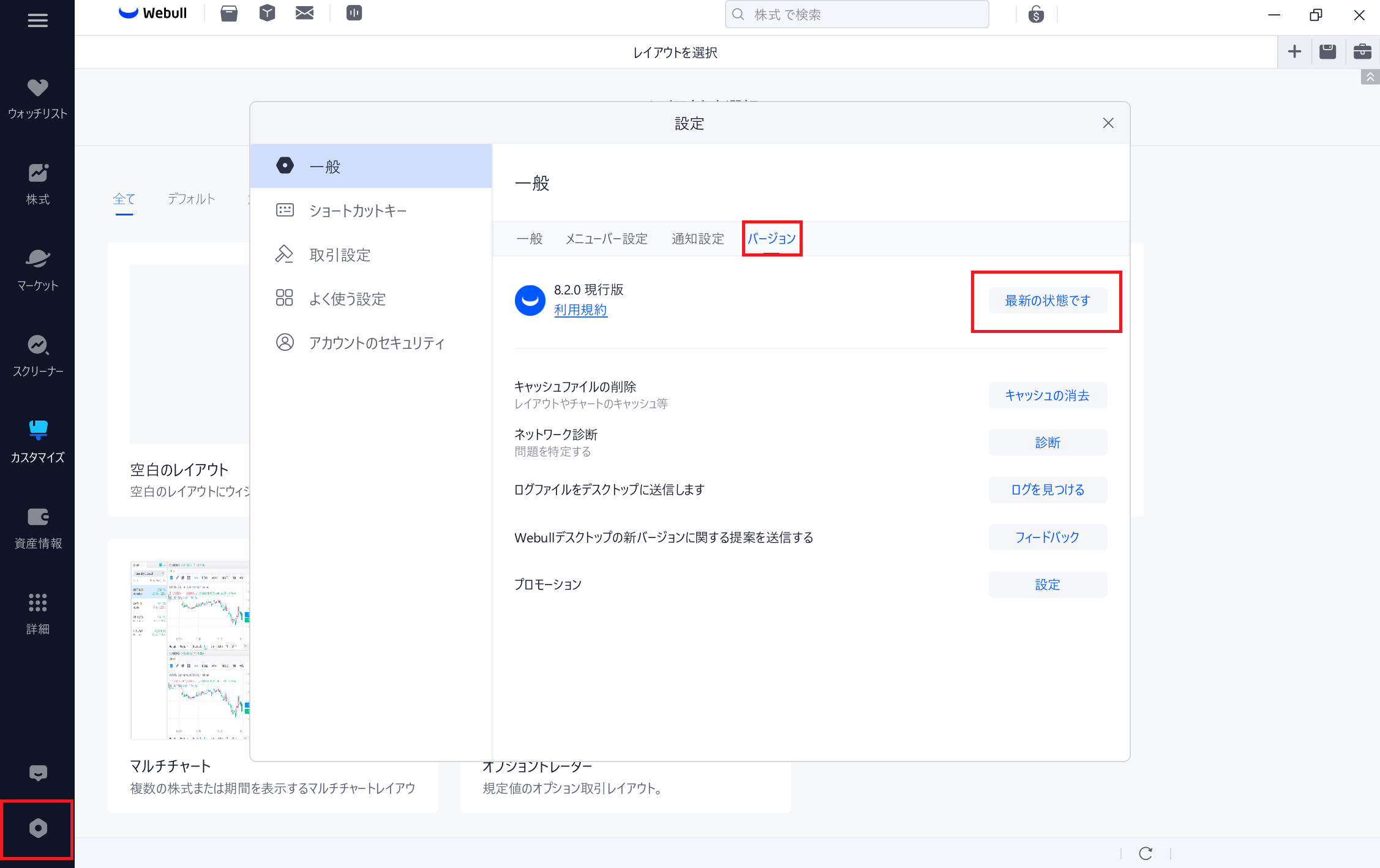
Task: Switch to the 通知設定 tab
Action: (697, 239)
